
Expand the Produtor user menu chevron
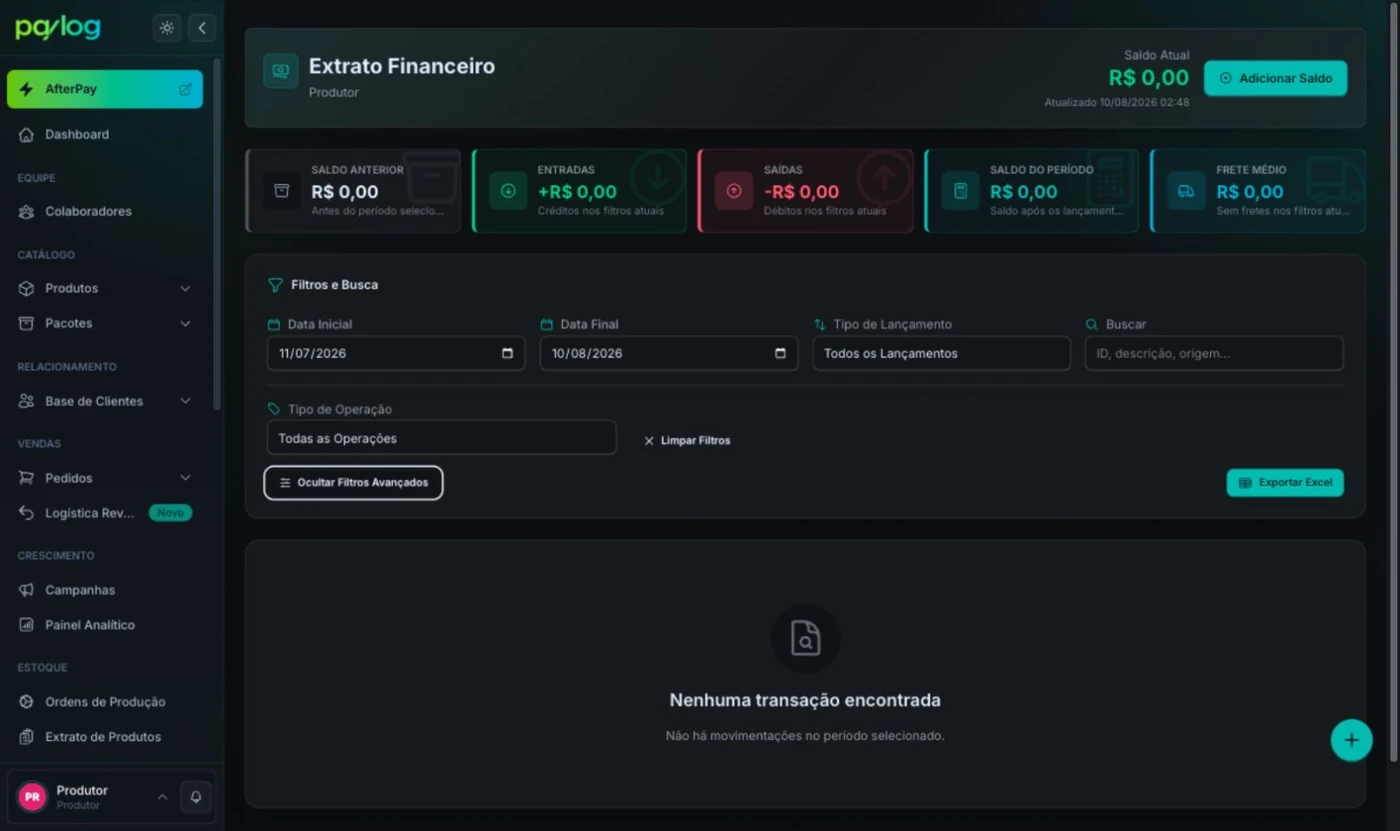[x=162, y=797]
